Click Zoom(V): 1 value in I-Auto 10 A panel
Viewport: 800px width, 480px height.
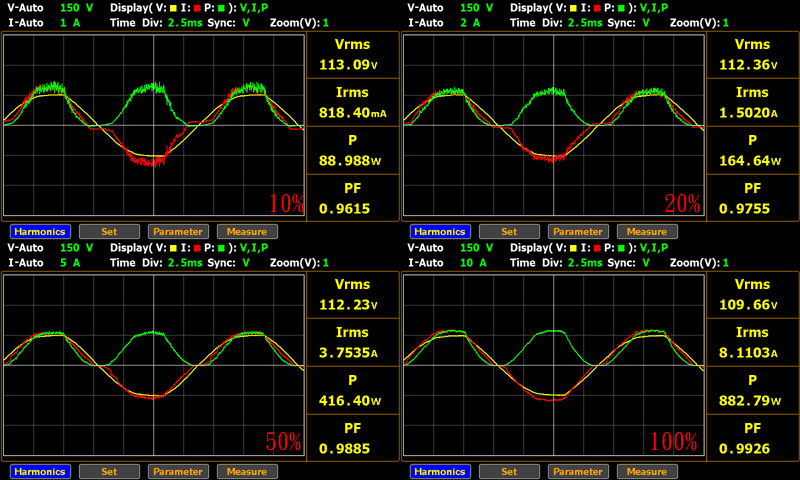[726, 263]
